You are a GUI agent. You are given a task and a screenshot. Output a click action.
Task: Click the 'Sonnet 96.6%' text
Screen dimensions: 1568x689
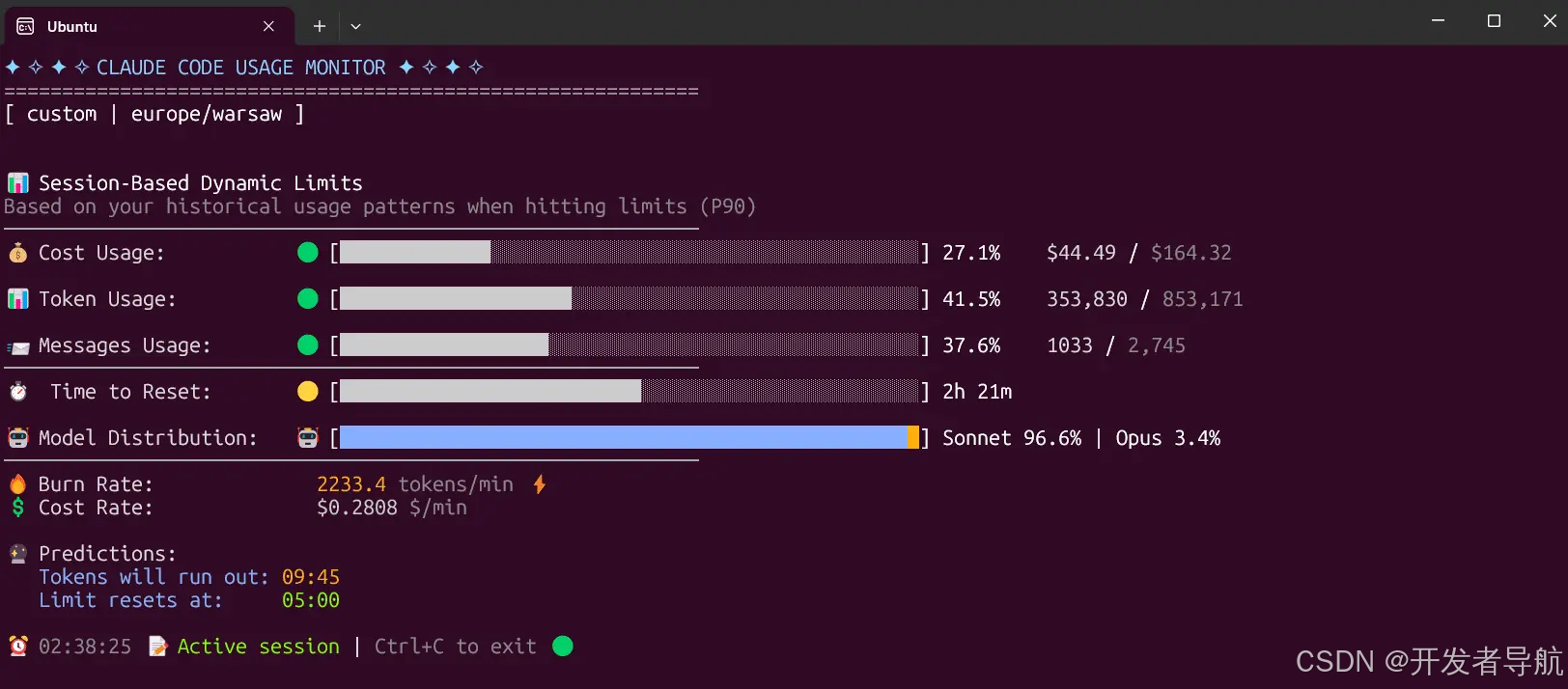[1012, 438]
